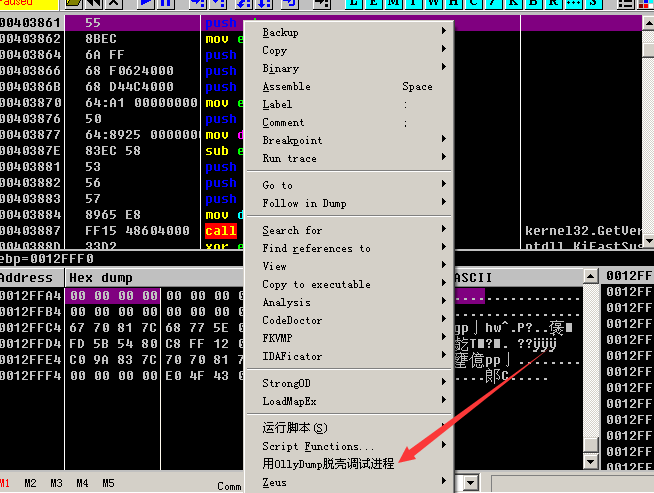Expand the Copy submenu arrow
The image size is (654, 493).
click(x=444, y=49)
